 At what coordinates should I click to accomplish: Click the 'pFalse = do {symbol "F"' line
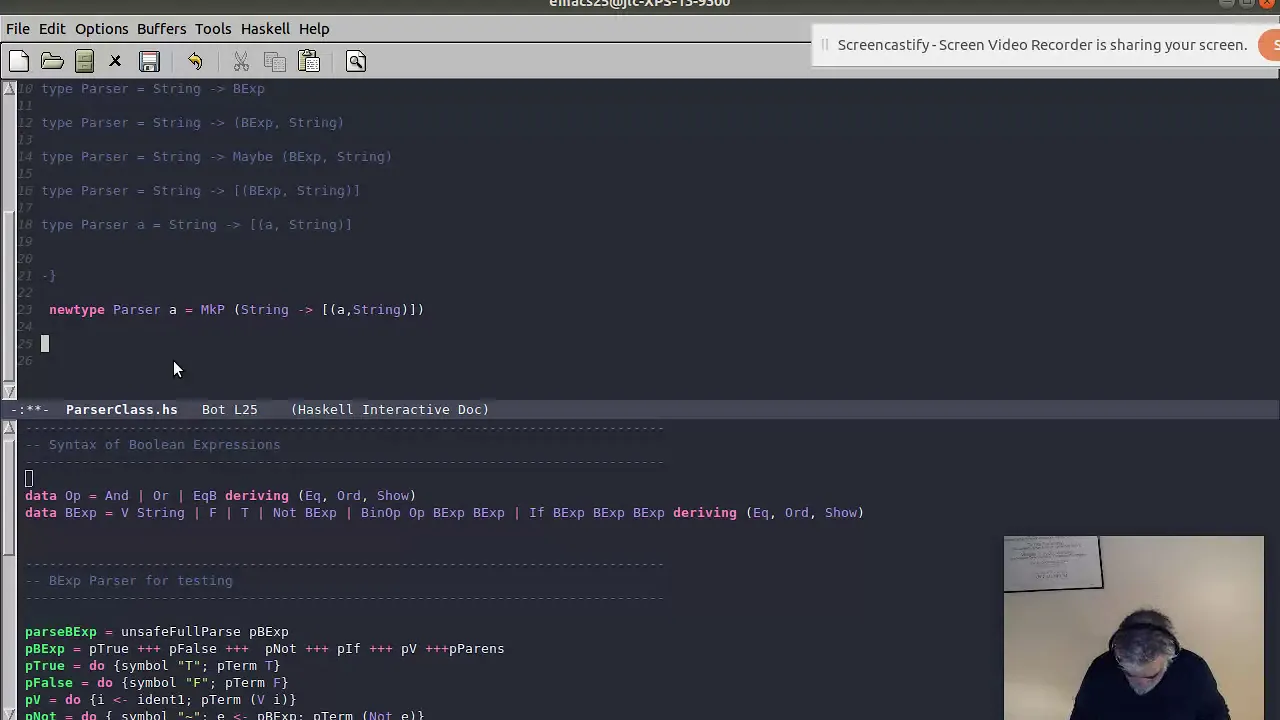(157, 683)
